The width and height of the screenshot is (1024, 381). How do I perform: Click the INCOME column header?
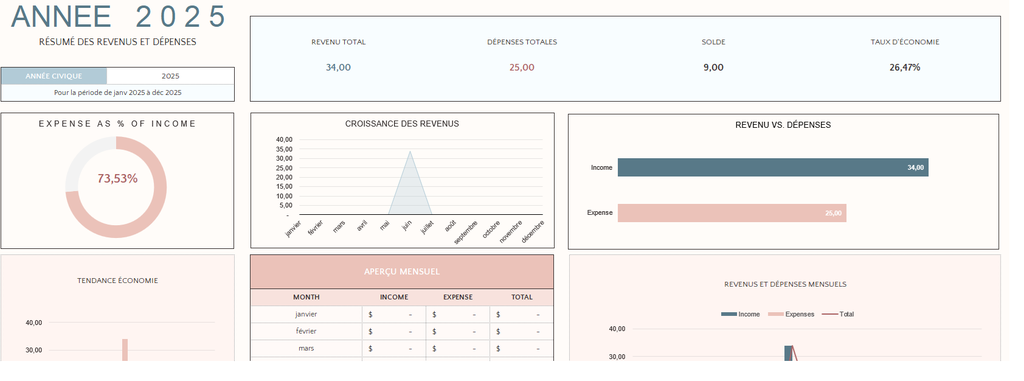(394, 297)
